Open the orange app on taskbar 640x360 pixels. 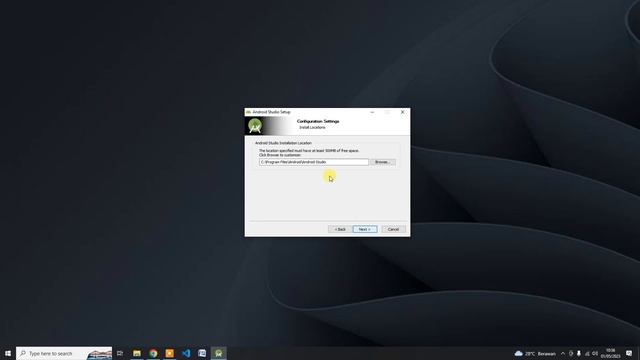(x=169, y=353)
